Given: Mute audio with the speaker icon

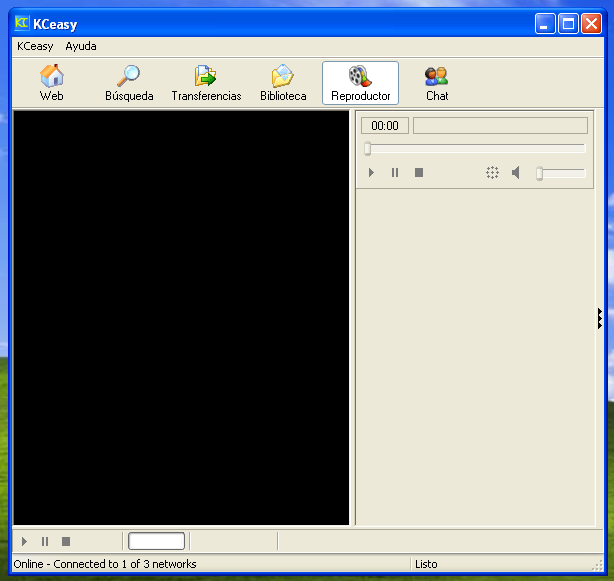Looking at the screenshot, I should 516,173.
